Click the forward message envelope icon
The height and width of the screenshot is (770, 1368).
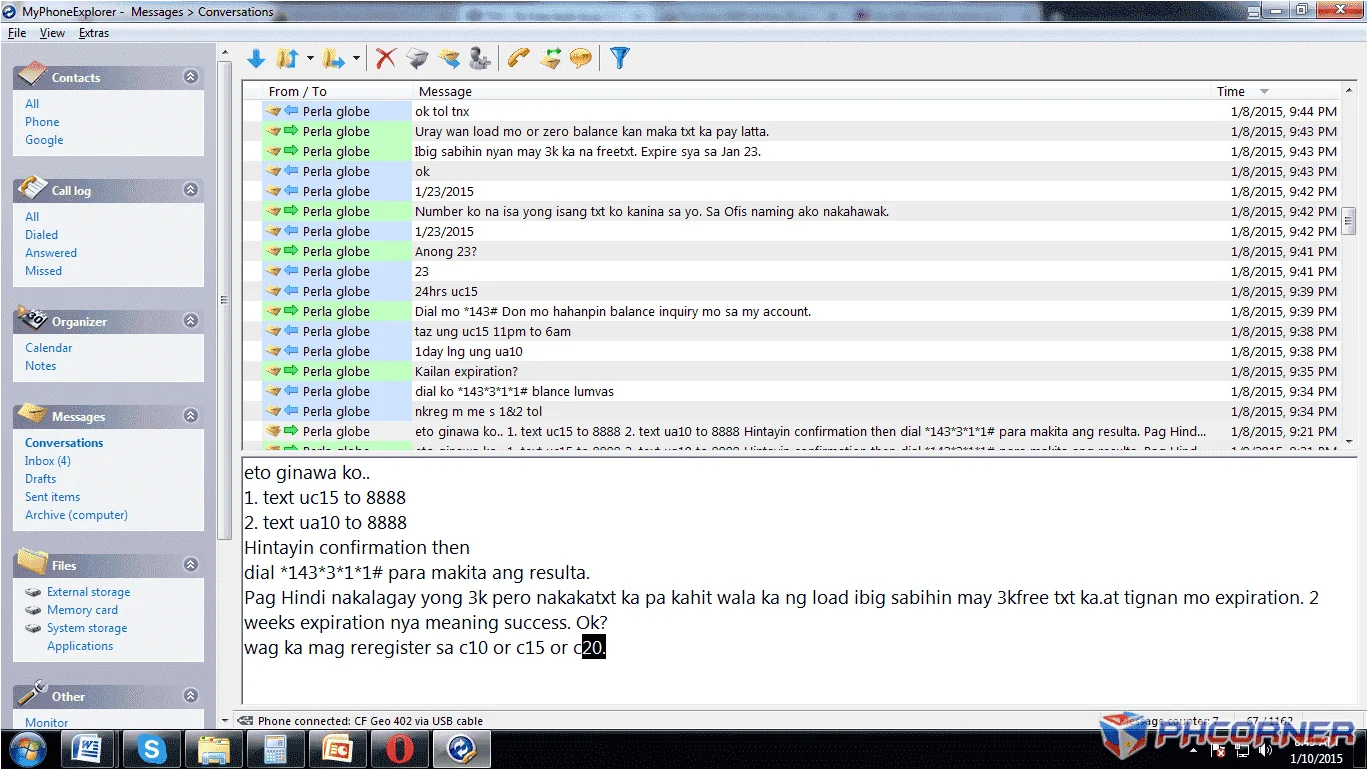pyautogui.click(x=449, y=59)
